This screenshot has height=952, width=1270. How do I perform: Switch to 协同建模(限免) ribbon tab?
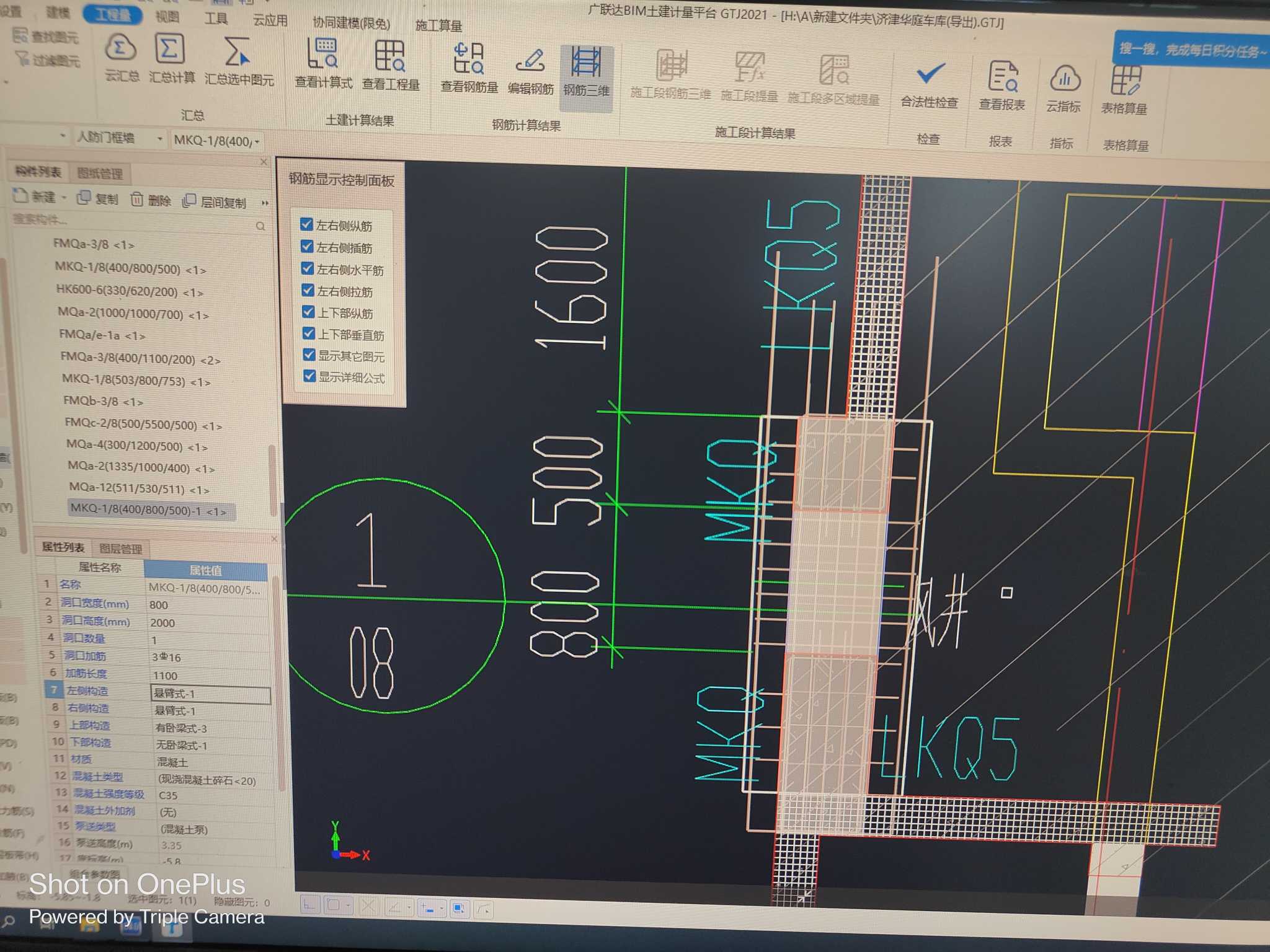[x=352, y=23]
